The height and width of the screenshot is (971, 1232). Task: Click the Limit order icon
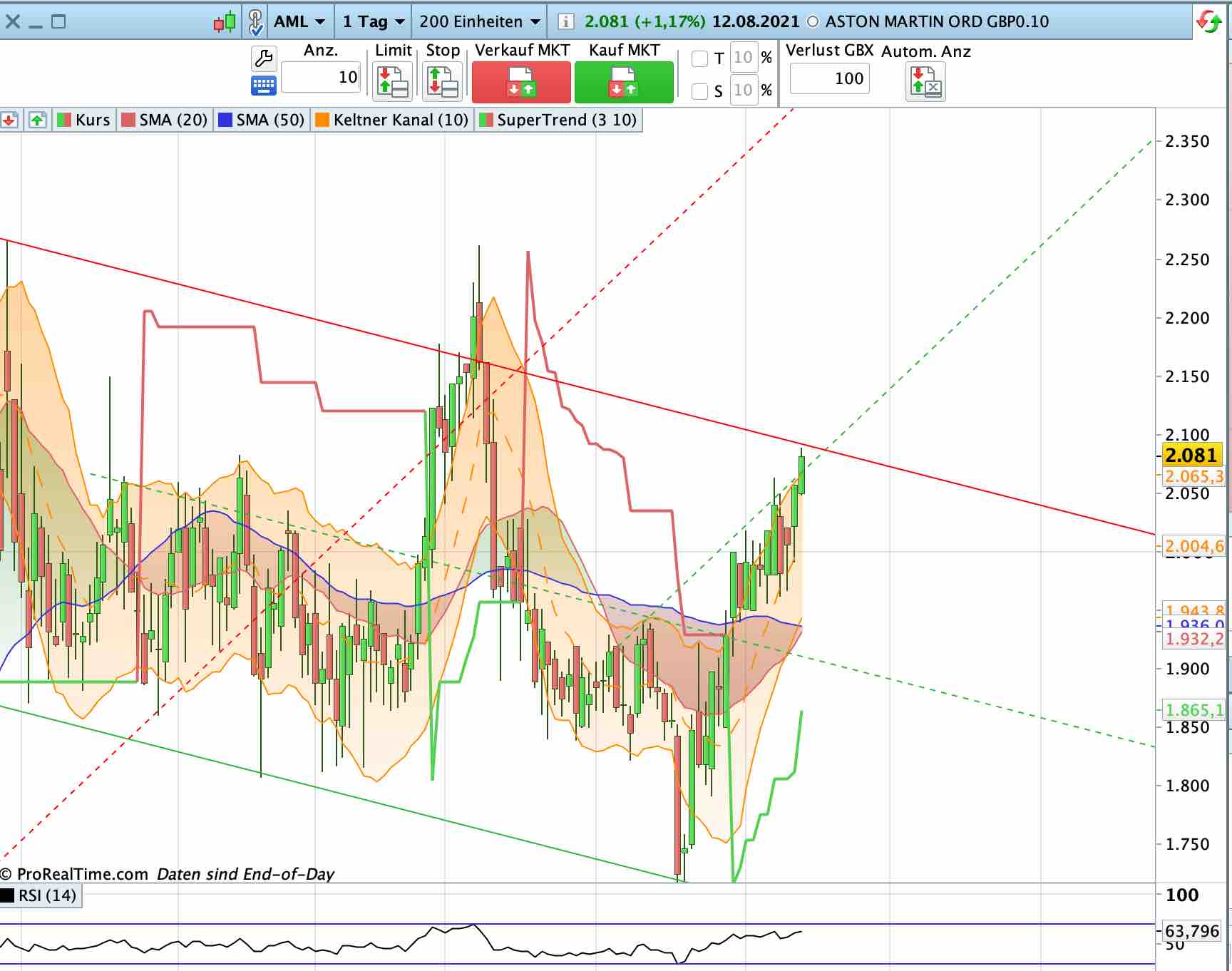click(393, 81)
